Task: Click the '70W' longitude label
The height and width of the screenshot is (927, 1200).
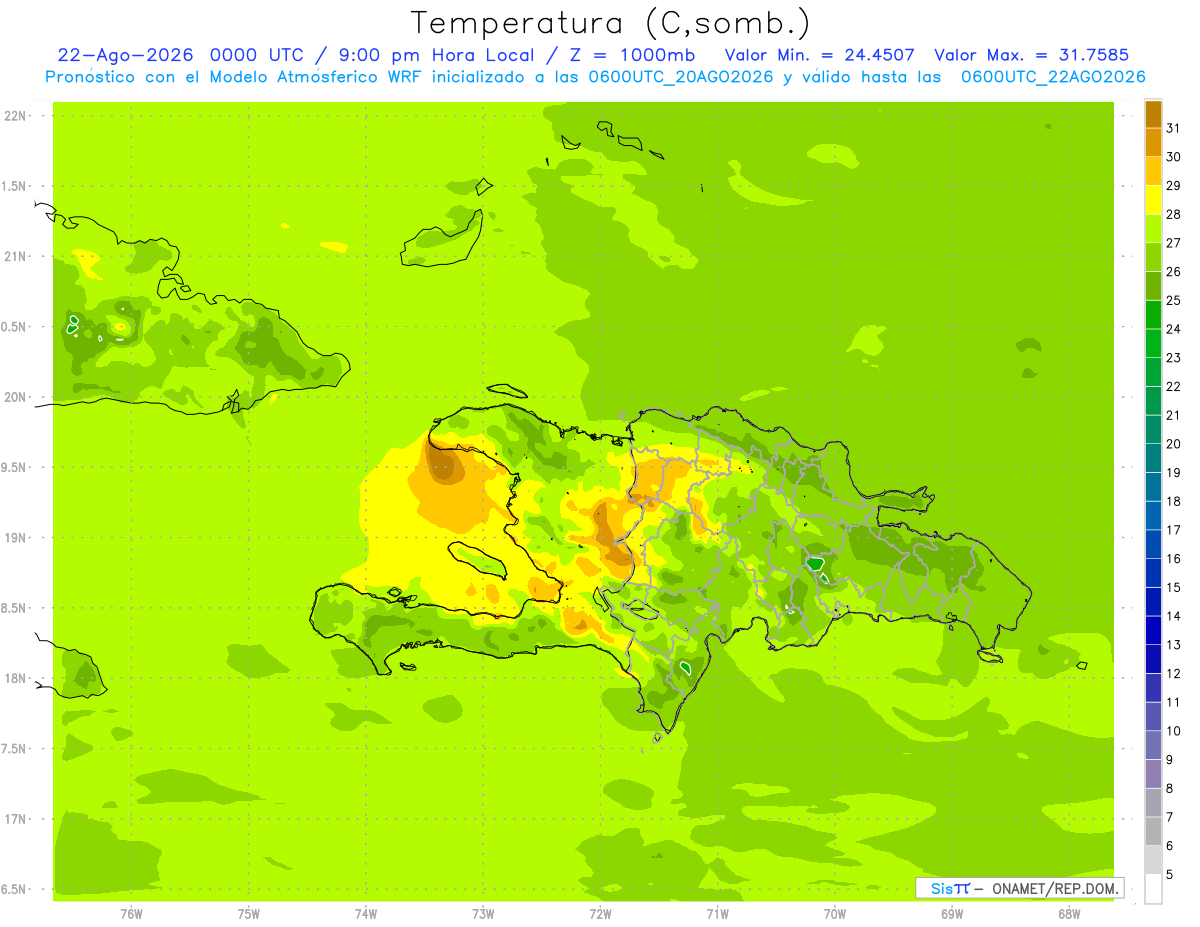Action: pos(834,914)
